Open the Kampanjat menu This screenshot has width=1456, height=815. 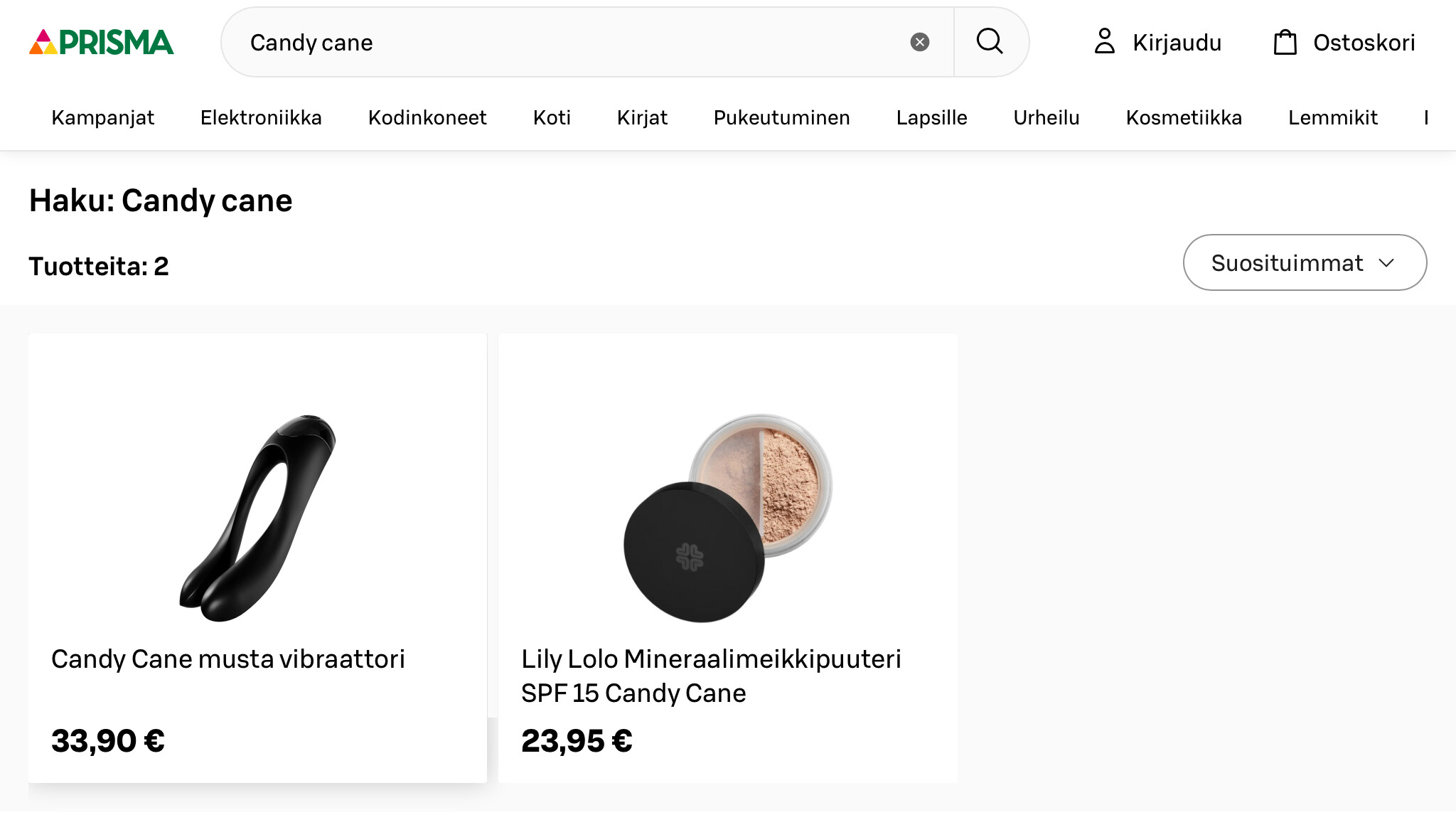click(102, 118)
